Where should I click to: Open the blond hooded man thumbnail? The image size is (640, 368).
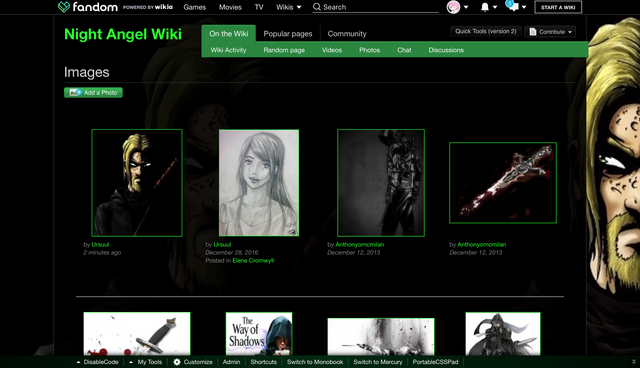137,183
